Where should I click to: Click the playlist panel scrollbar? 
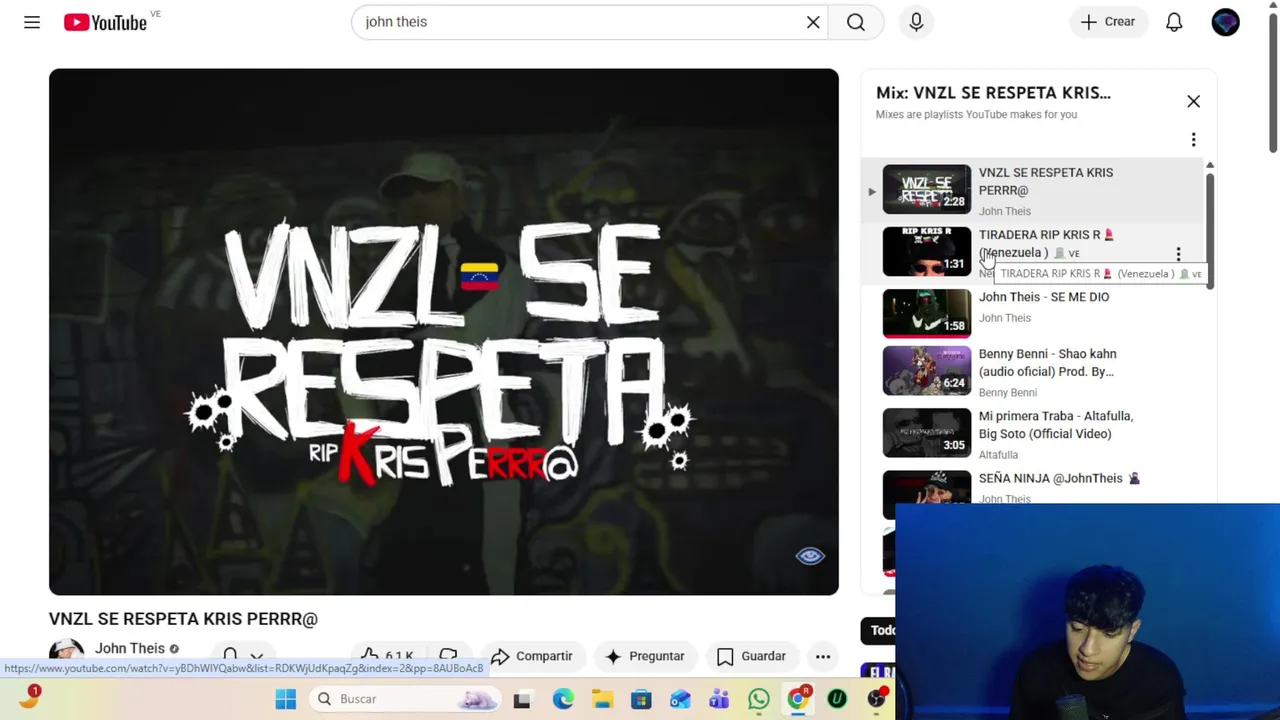(1210, 230)
